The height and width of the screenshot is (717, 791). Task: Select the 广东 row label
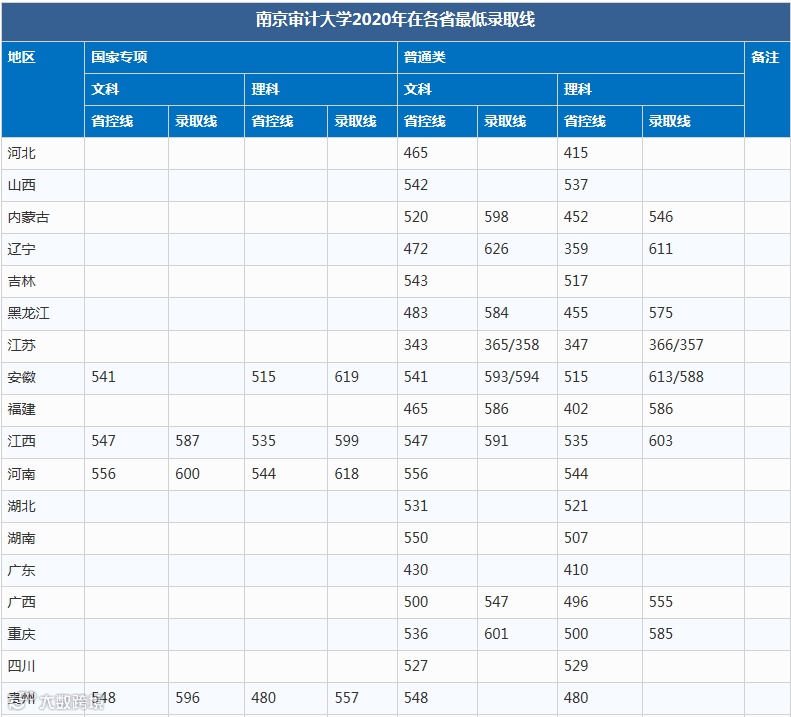(x=22, y=570)
